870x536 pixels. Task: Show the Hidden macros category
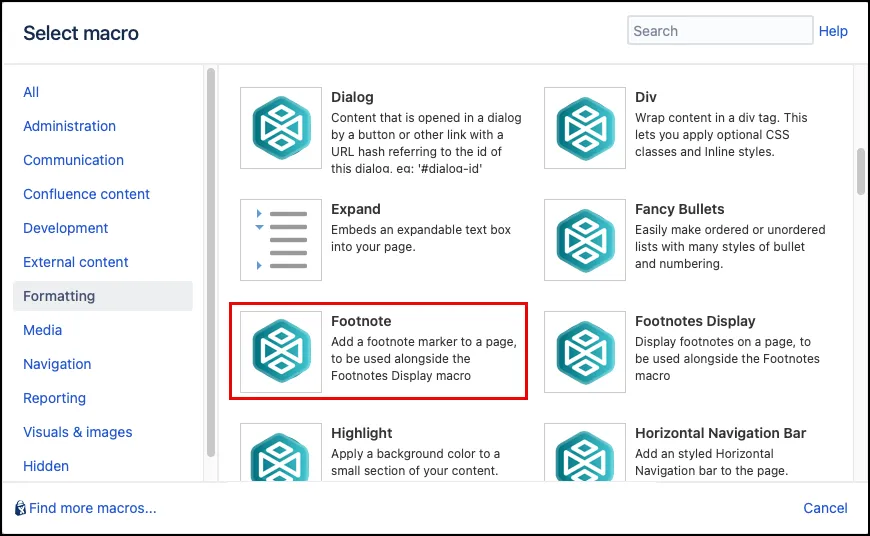[x=45, y=466]
